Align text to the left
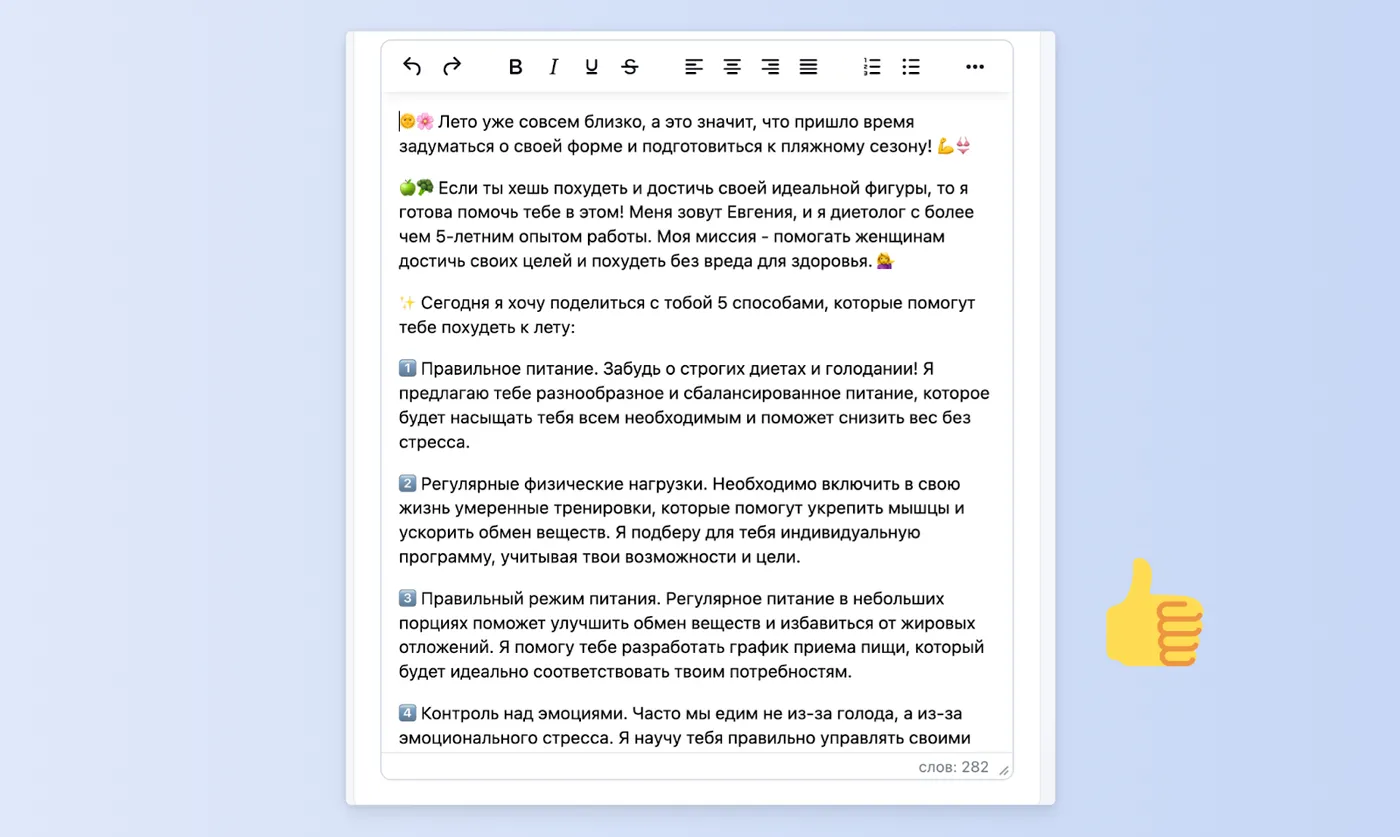This screenshot has height=837, width=1400. click(x=694, y=67)
